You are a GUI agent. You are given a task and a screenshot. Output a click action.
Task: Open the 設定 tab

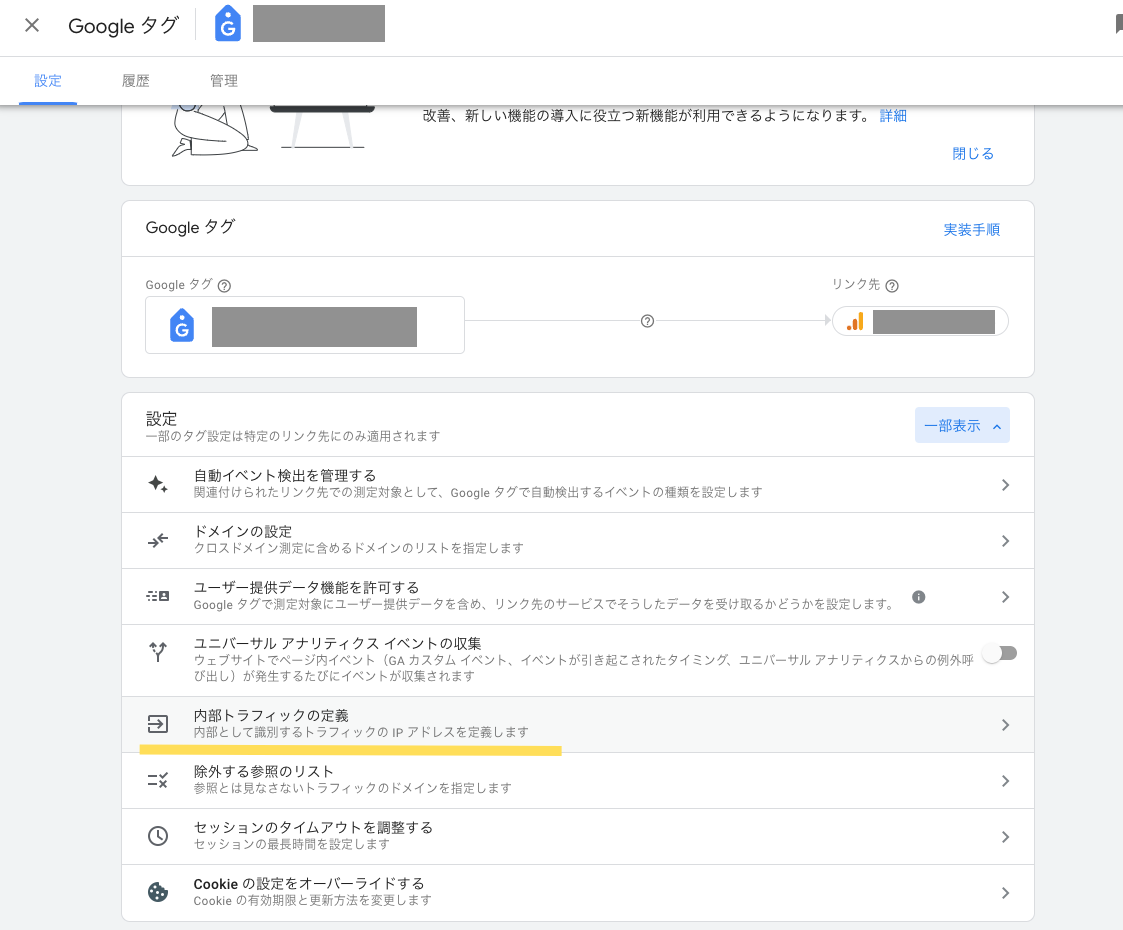tap(48, 81)
